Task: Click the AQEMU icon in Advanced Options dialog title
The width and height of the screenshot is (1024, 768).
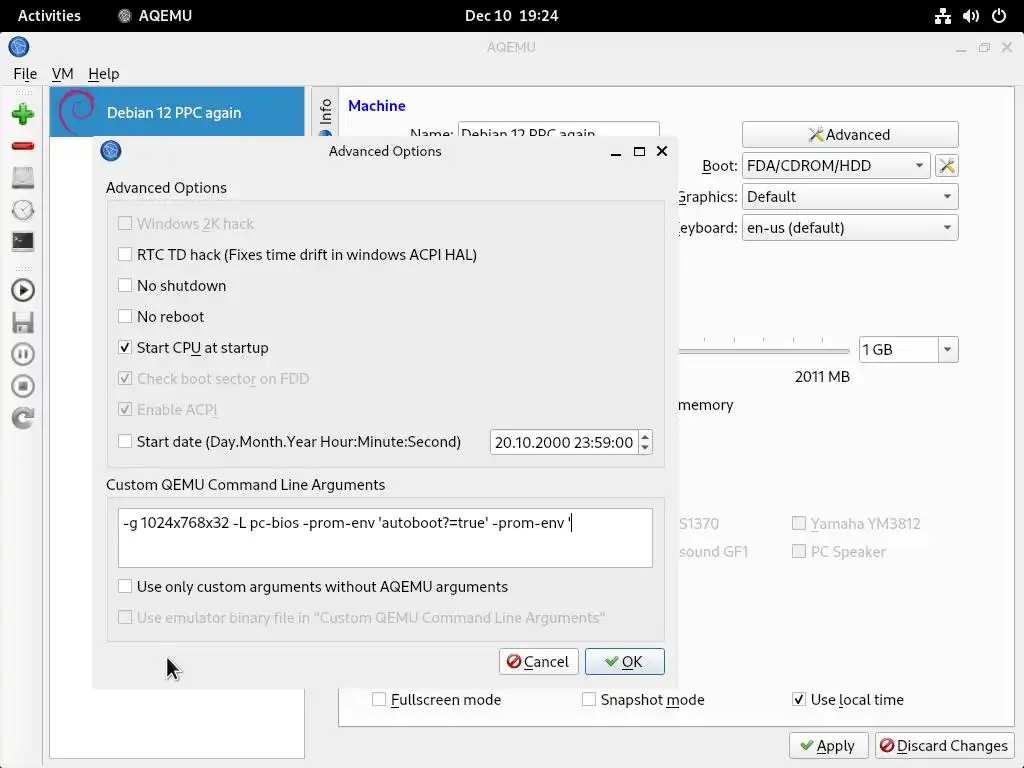Action: pos(111,151)
